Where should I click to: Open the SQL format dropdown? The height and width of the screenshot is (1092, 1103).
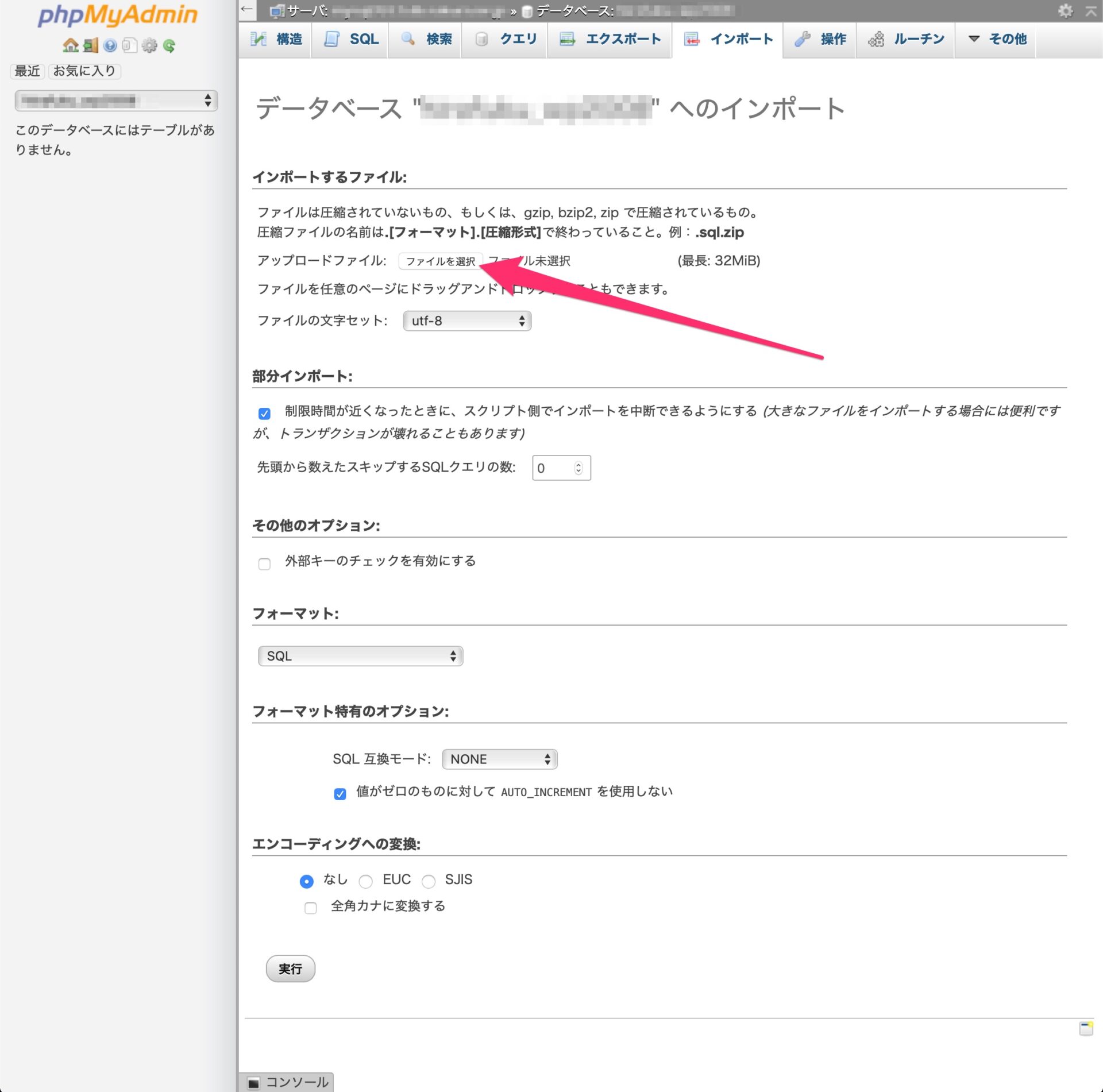360,656
